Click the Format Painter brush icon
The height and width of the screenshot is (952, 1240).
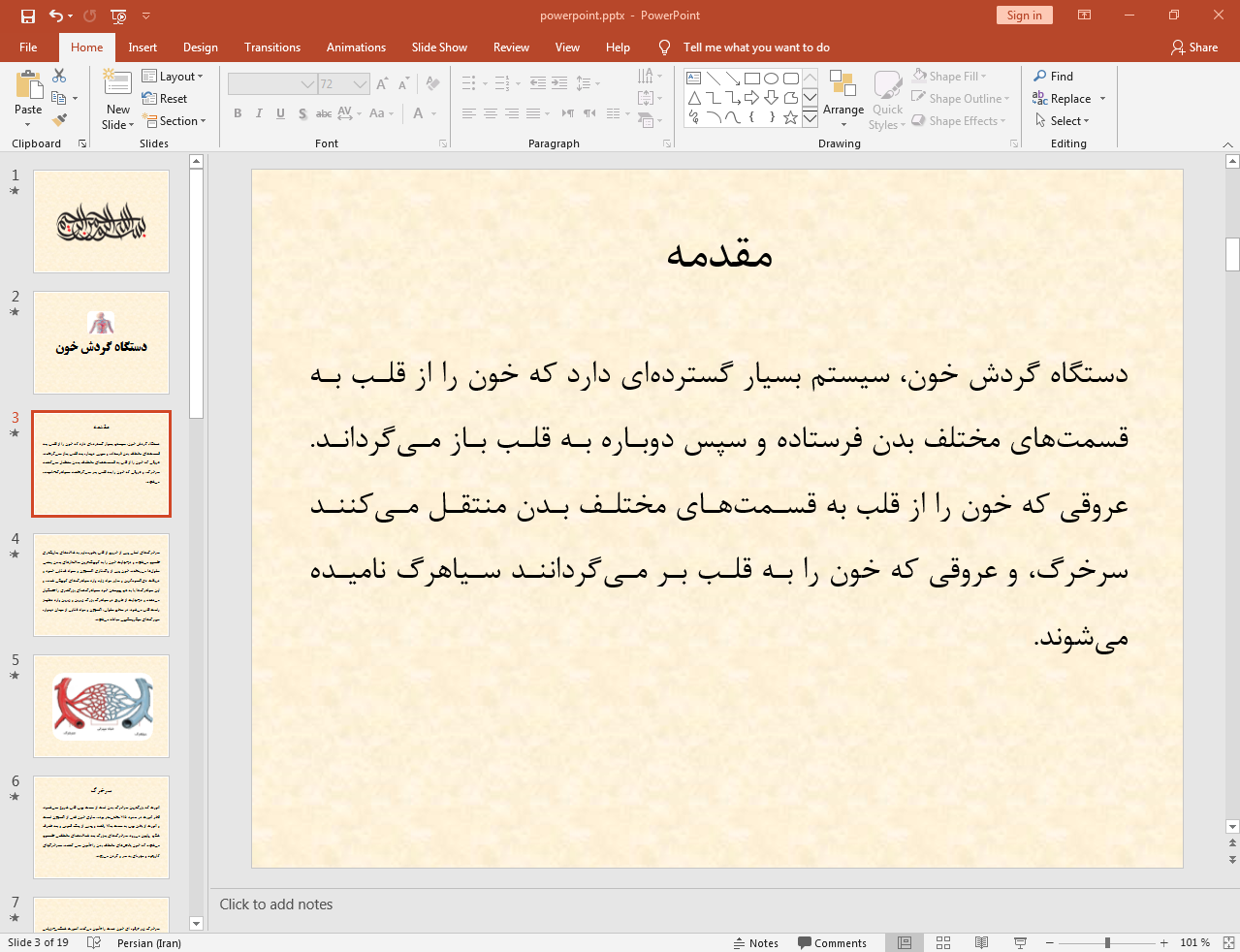pyautogui.click(x=60, y=120)
